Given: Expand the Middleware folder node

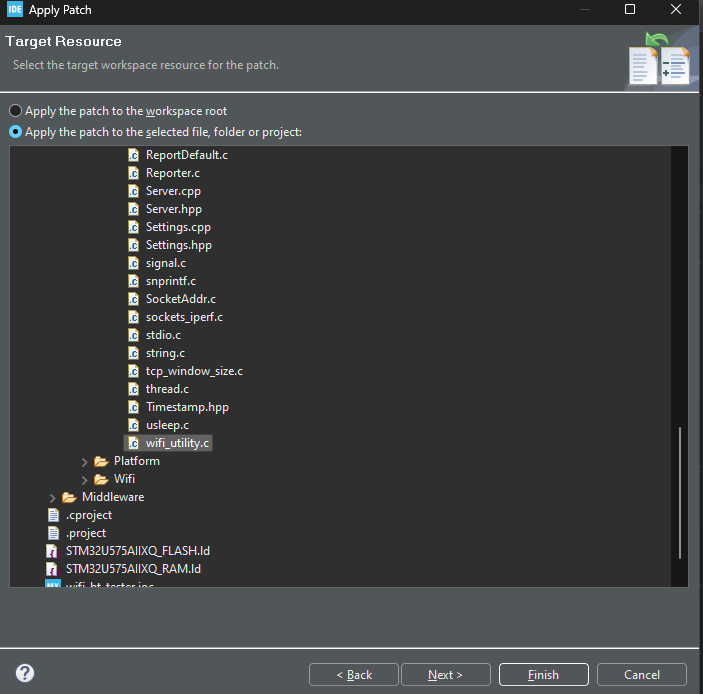Looking at the screenshot, I should coord(52,498).
